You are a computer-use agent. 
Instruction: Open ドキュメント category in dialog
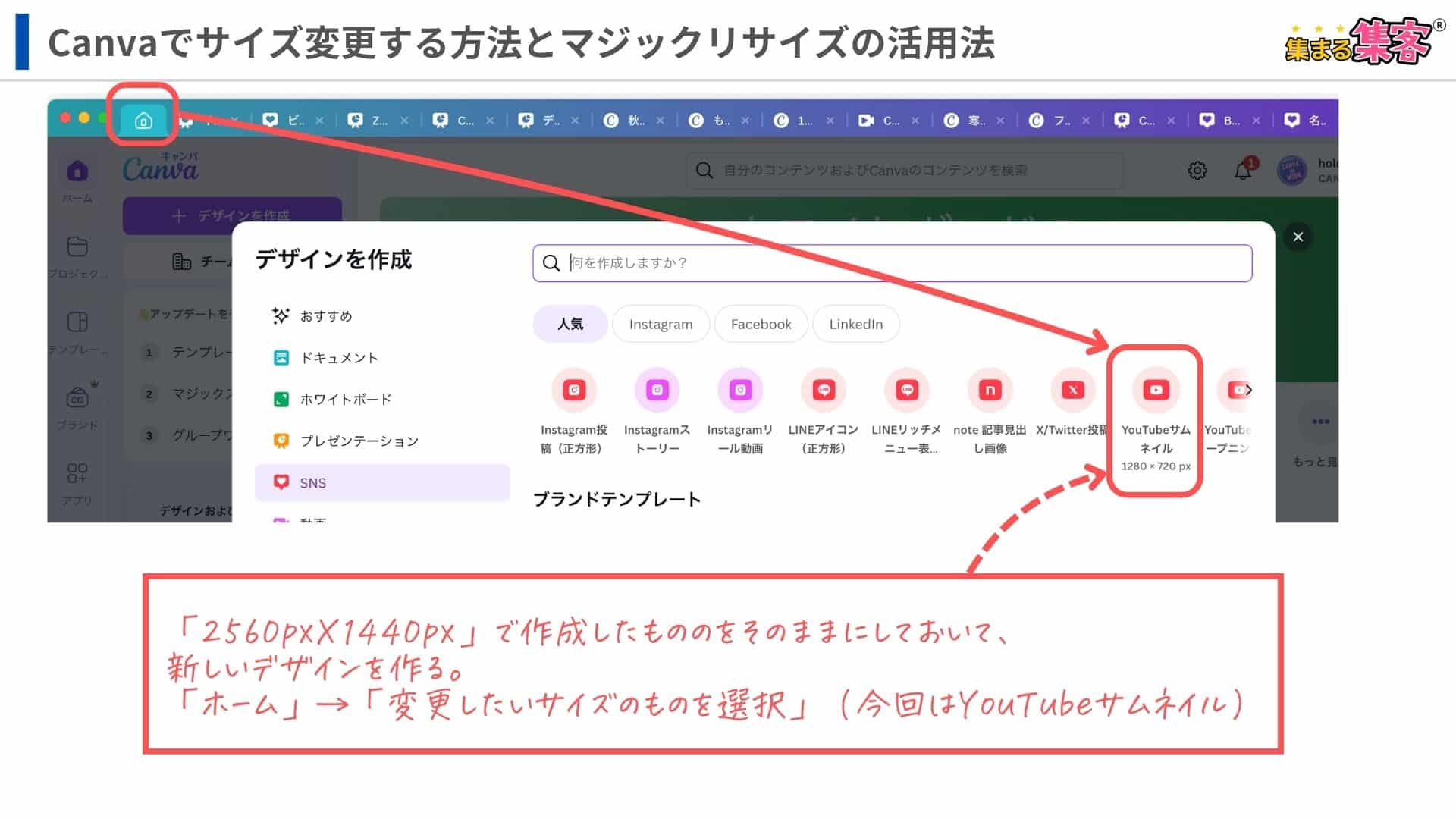click(382, 358)
